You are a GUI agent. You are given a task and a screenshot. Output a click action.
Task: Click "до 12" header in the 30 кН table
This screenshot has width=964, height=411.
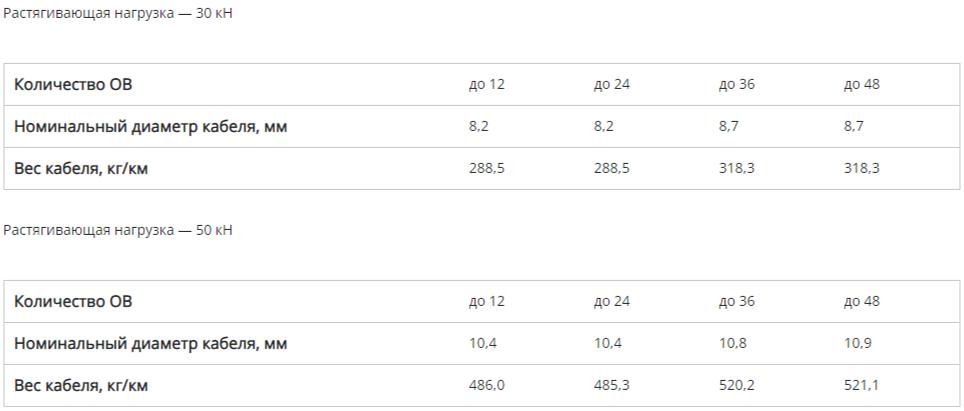point(487,85)
